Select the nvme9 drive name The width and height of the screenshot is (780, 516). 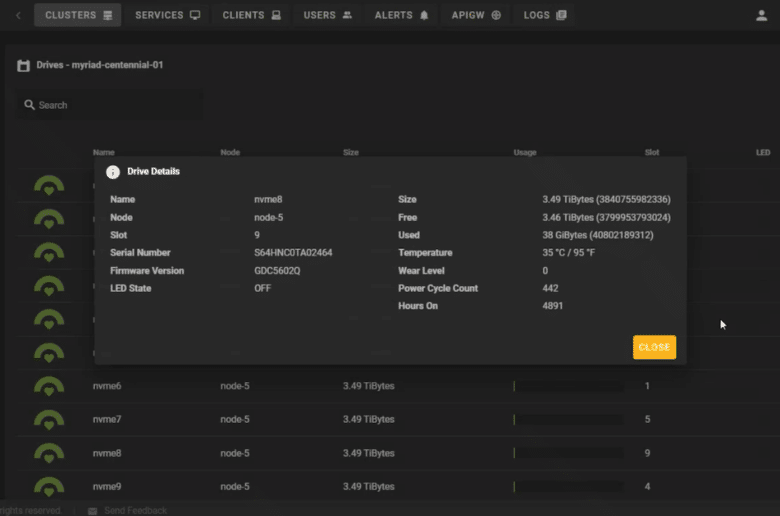point(107,487)
